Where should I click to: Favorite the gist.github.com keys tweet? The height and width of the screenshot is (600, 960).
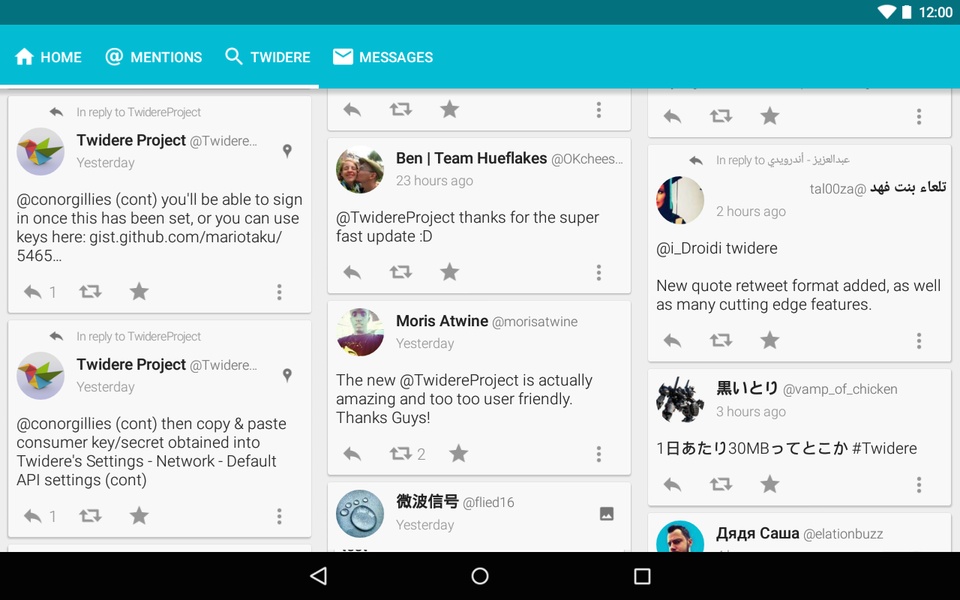(139, 291)
